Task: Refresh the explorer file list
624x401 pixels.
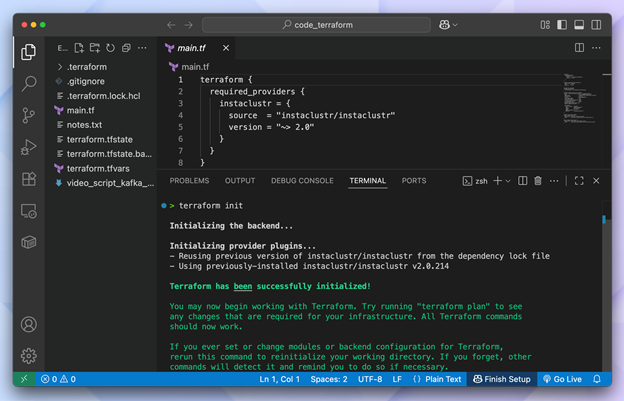Action: point(110,48)
